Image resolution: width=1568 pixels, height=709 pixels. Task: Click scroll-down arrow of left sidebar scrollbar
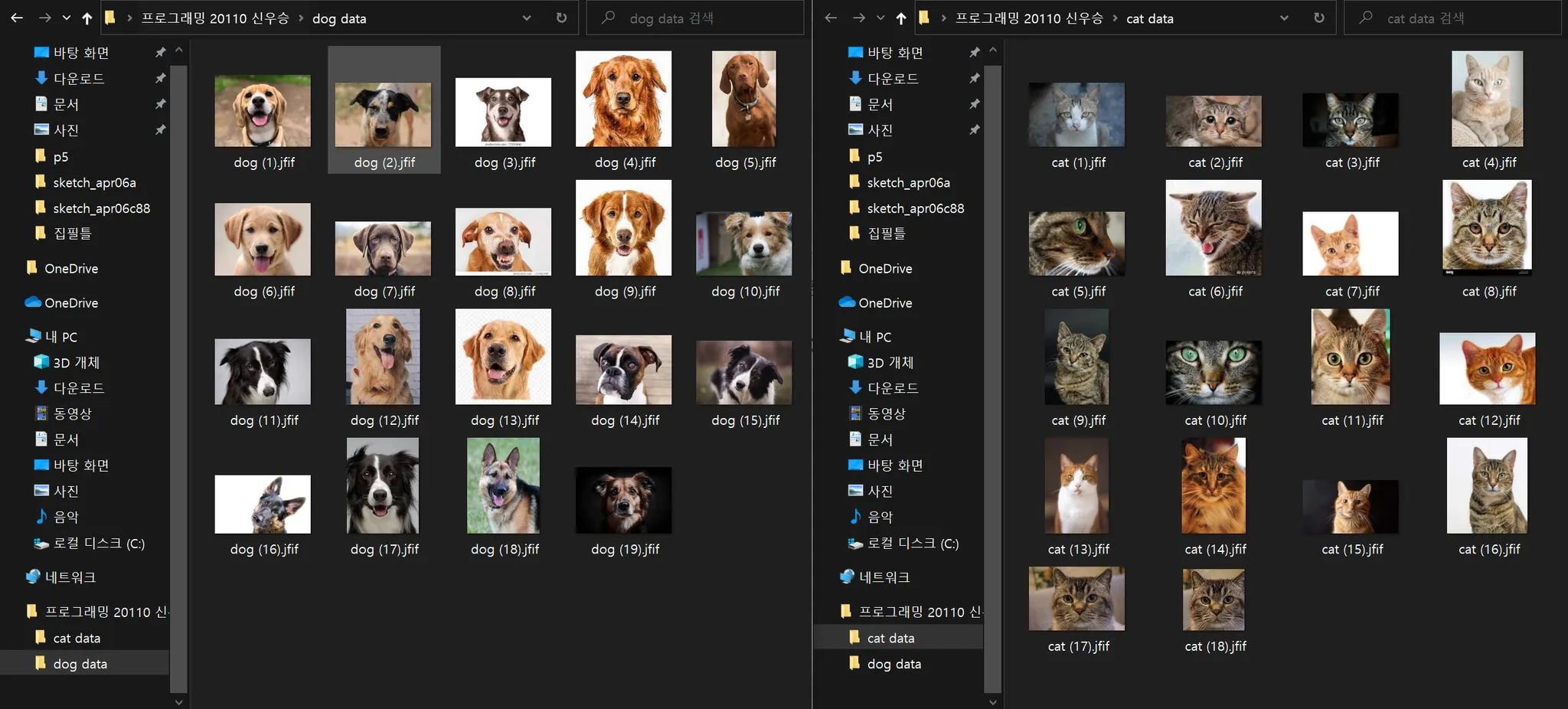point(178,701)
